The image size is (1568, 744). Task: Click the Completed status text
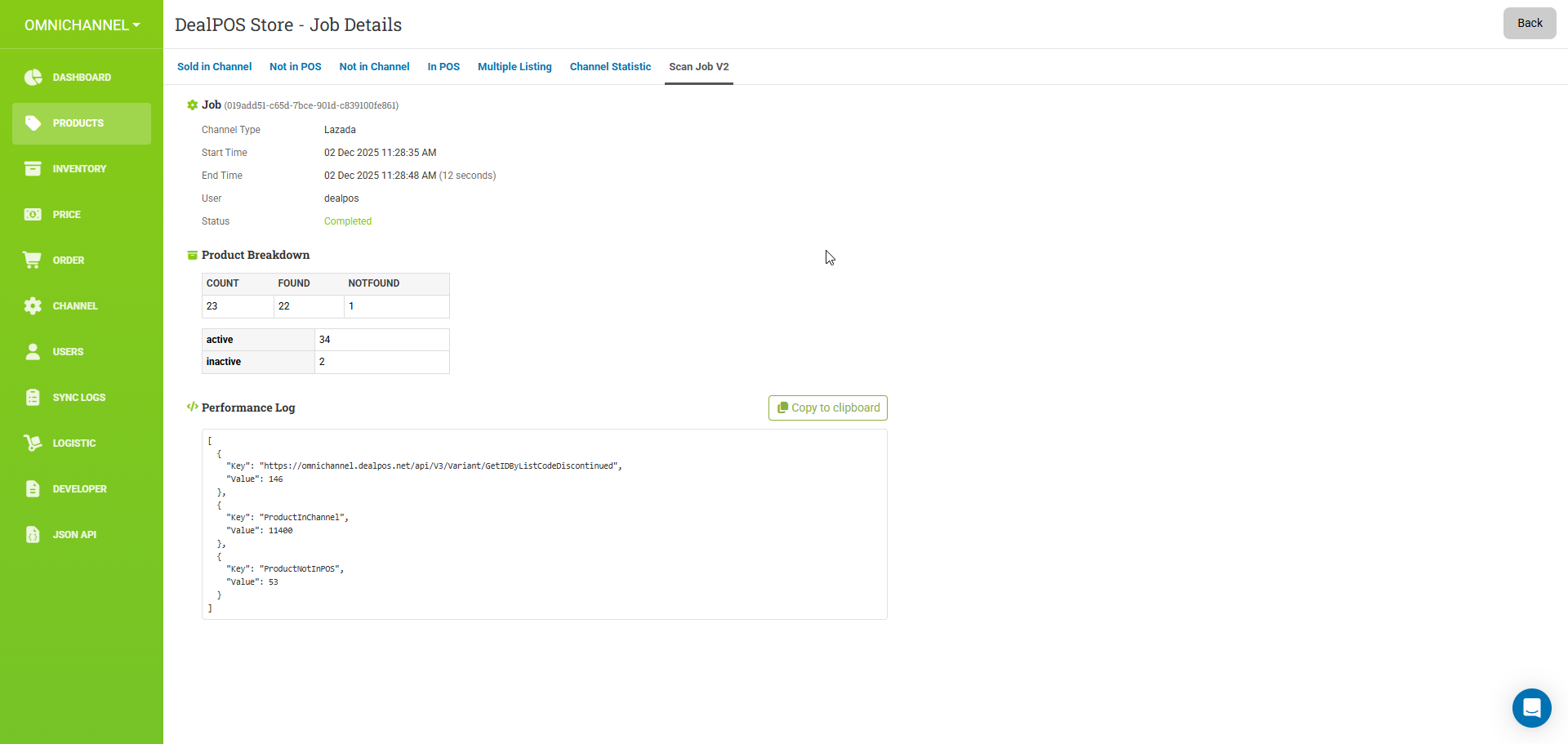point(348,221)
